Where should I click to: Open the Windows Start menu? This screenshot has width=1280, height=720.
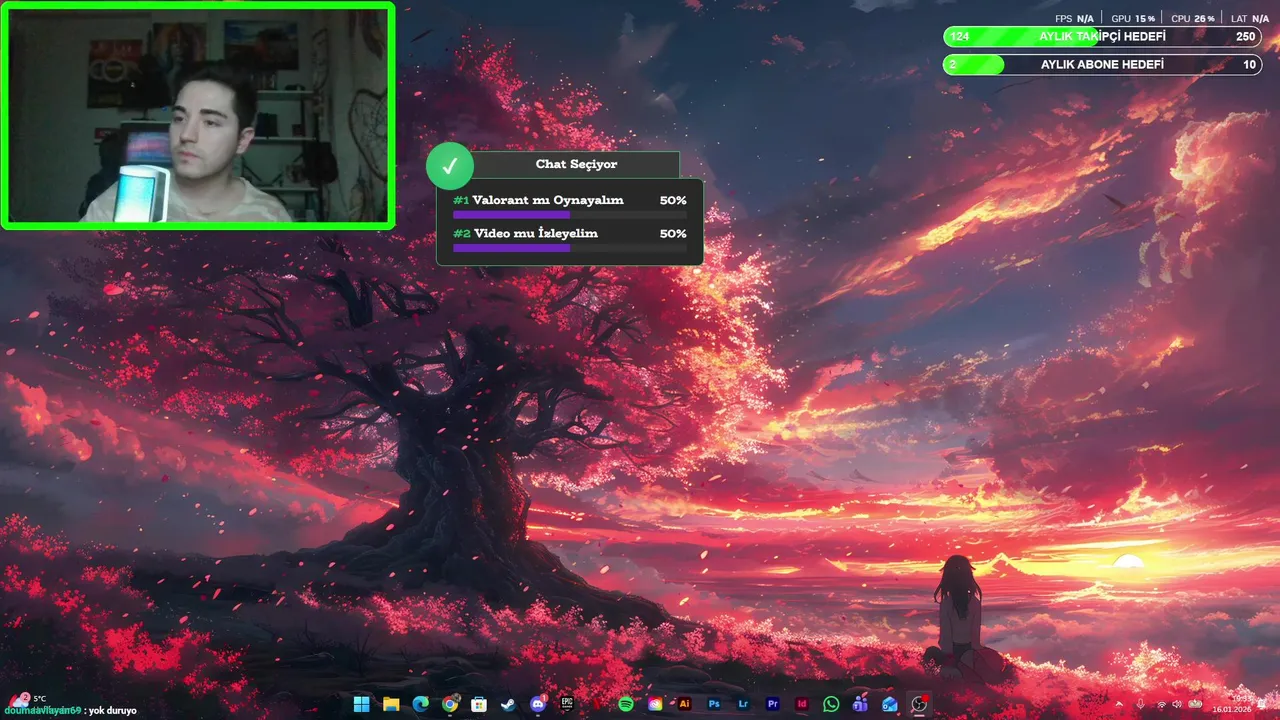[361, 704]
